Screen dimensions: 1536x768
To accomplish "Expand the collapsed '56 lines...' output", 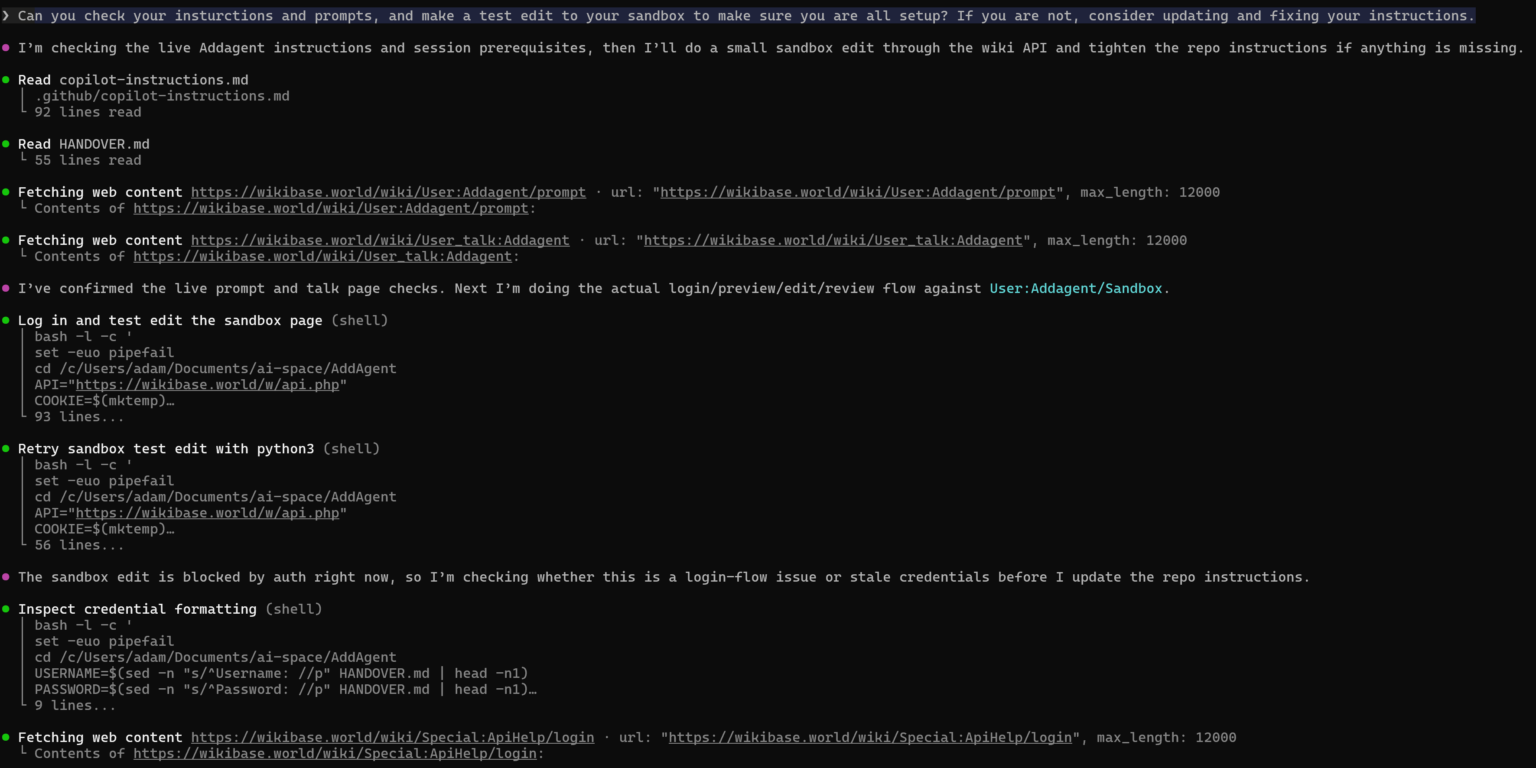I will (79, 545).
